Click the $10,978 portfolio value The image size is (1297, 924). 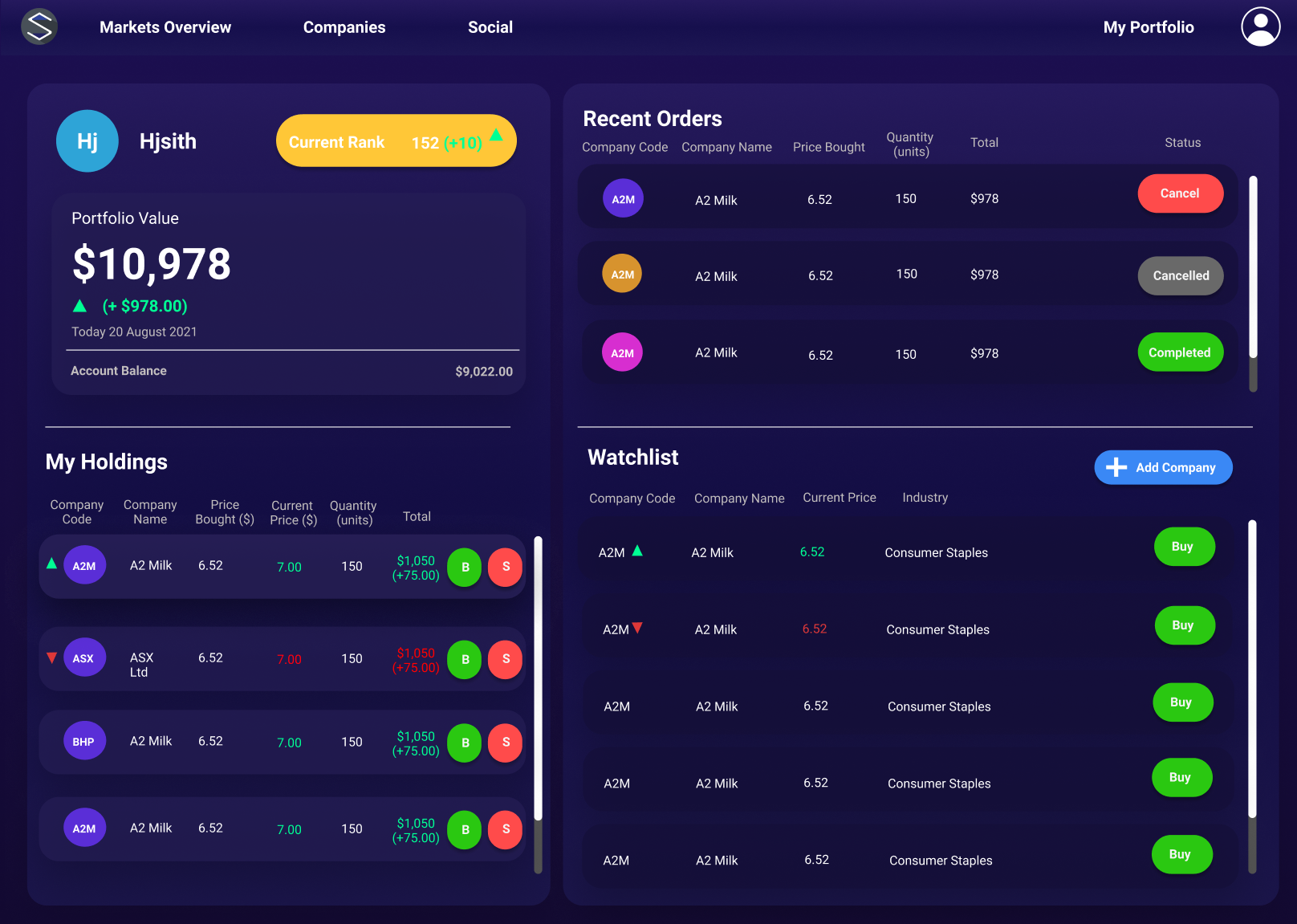[152, 264]
